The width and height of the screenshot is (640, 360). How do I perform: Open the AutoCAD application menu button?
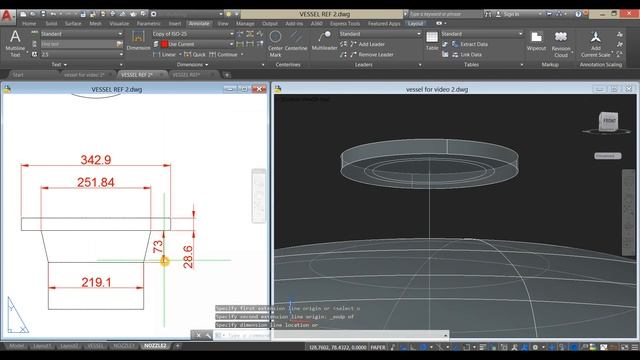(7, 16)
